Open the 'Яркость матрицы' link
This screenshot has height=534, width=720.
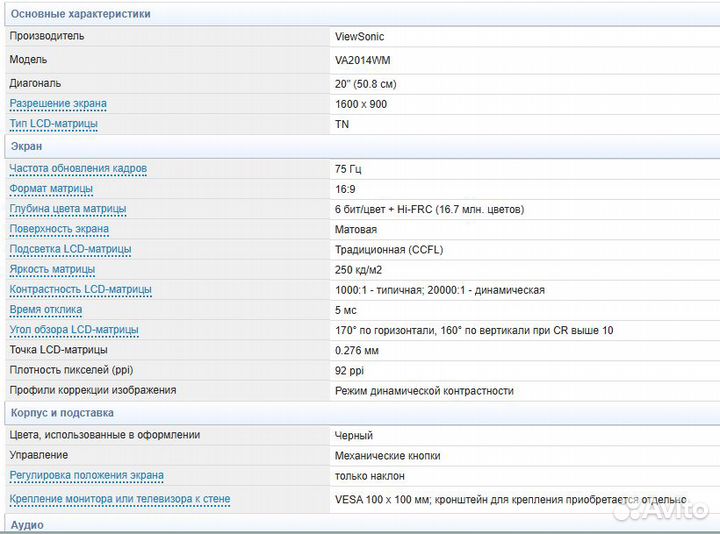[52, 270]
